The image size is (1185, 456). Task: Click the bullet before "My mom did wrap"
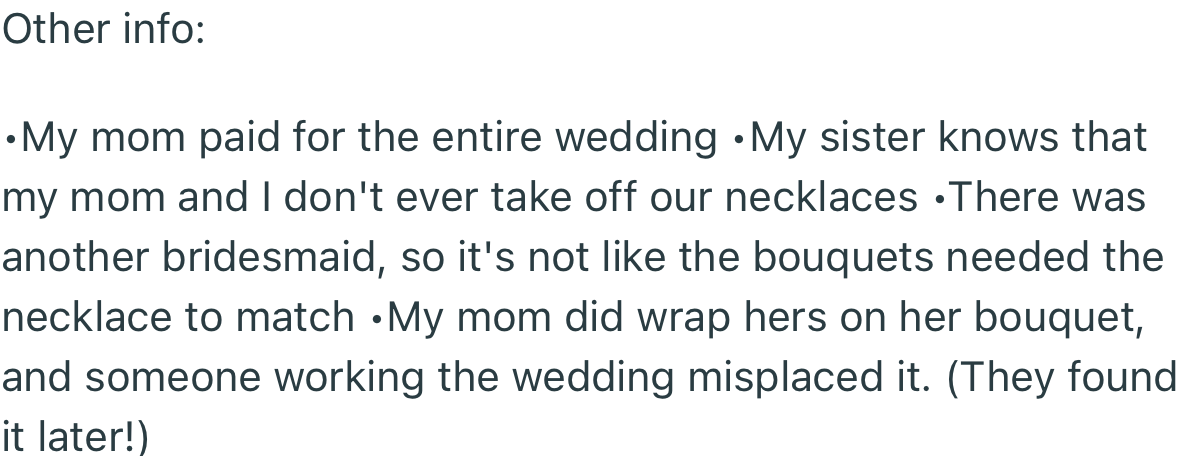tap(375, 319)
